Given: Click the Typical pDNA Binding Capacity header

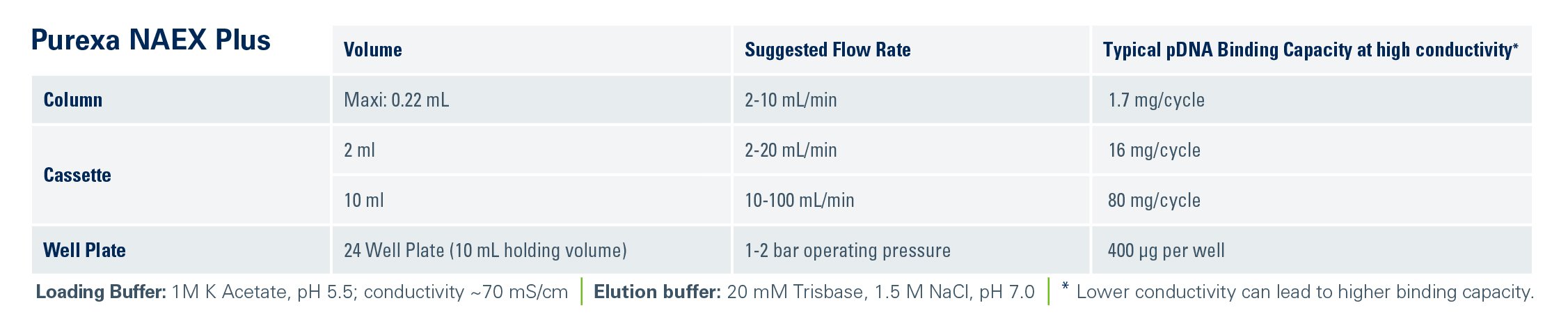Looking at the screenshot, I should (x=1312, y=49).
